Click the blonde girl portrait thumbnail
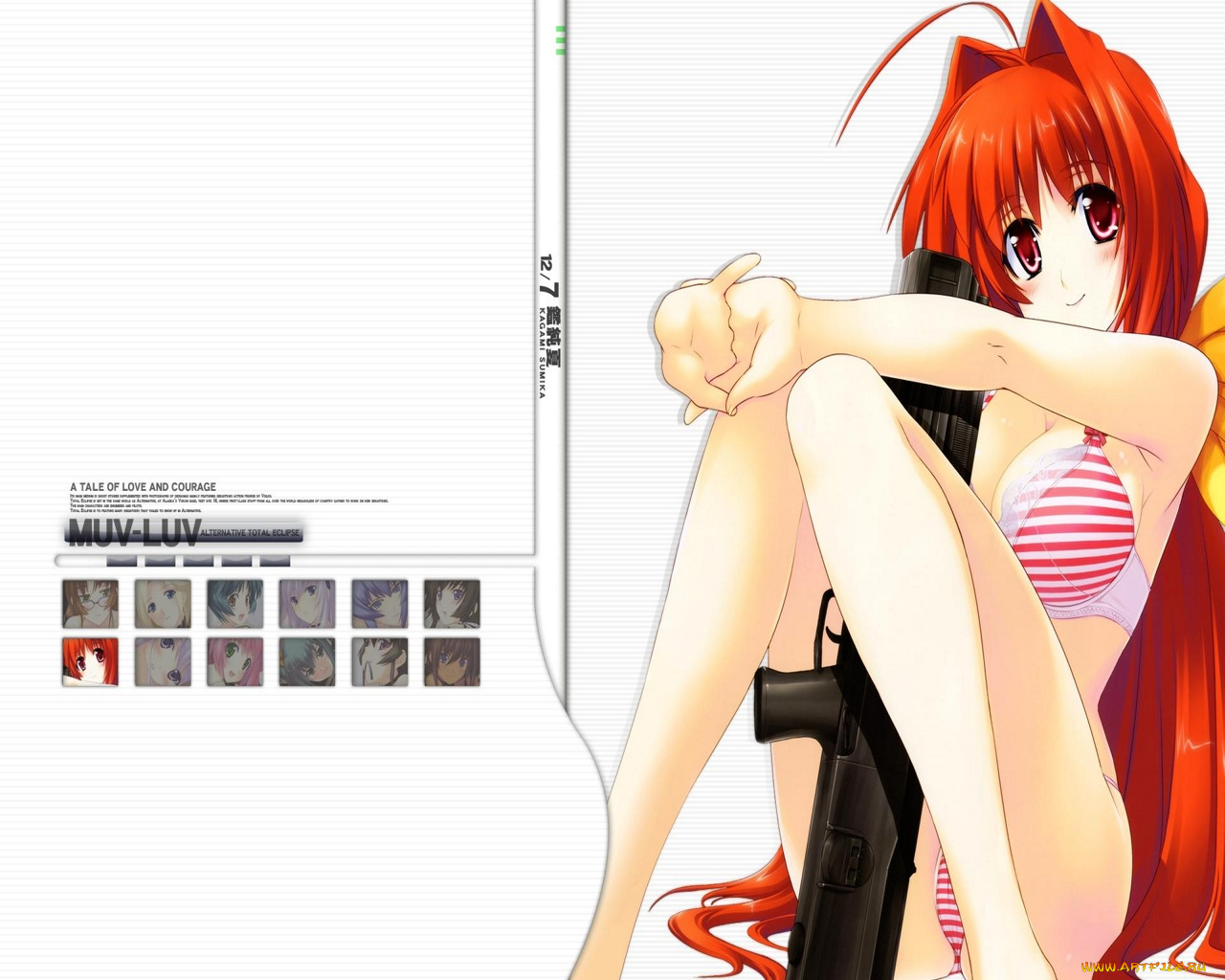1225x980 pixels. tap(163, 604)
